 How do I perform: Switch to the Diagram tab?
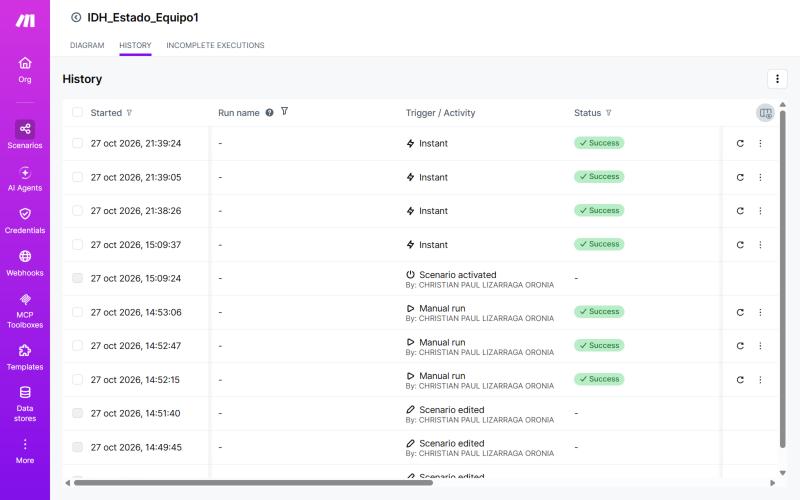[87, 45]
